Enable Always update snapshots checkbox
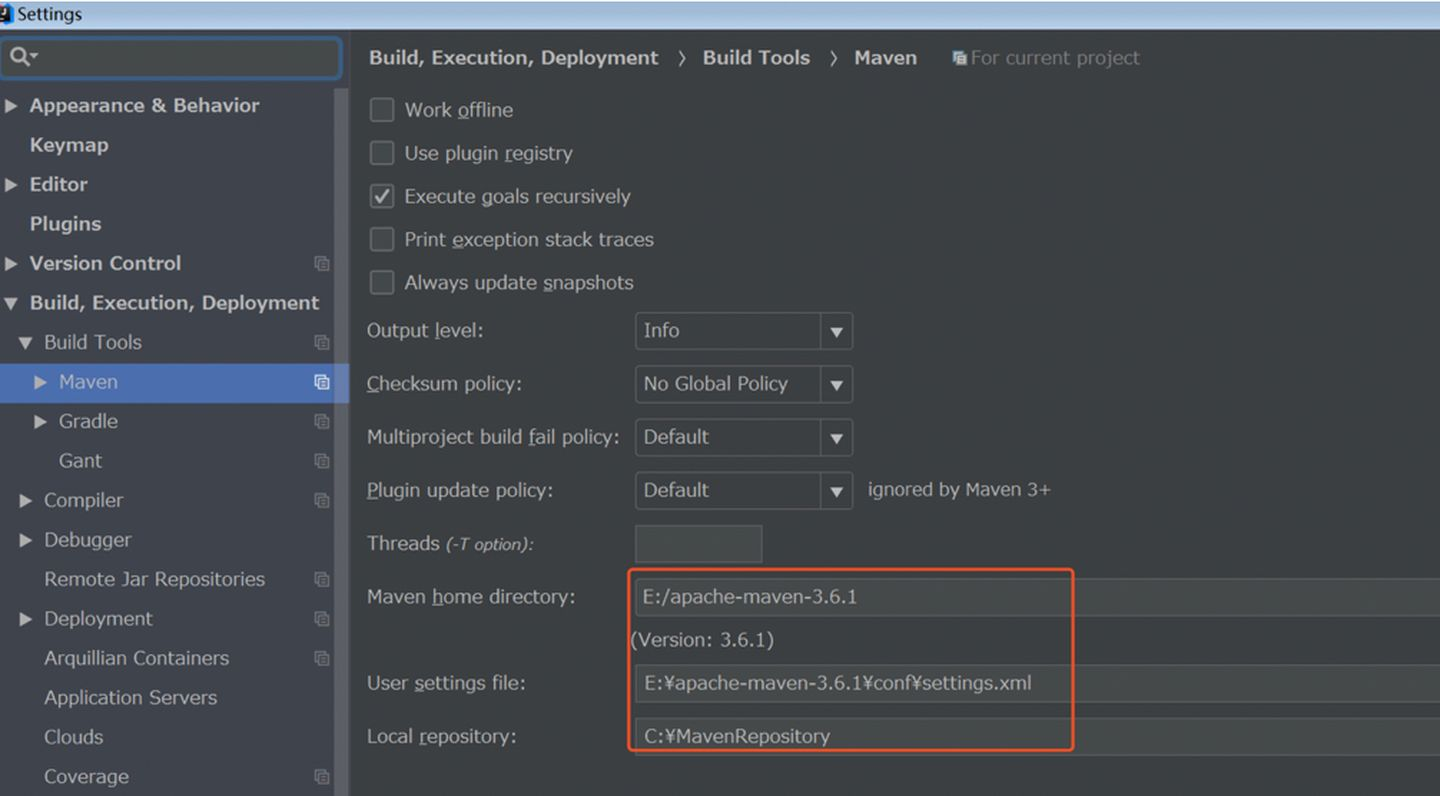The height and width of the screenshot is (796, 1440). [382, 283]
